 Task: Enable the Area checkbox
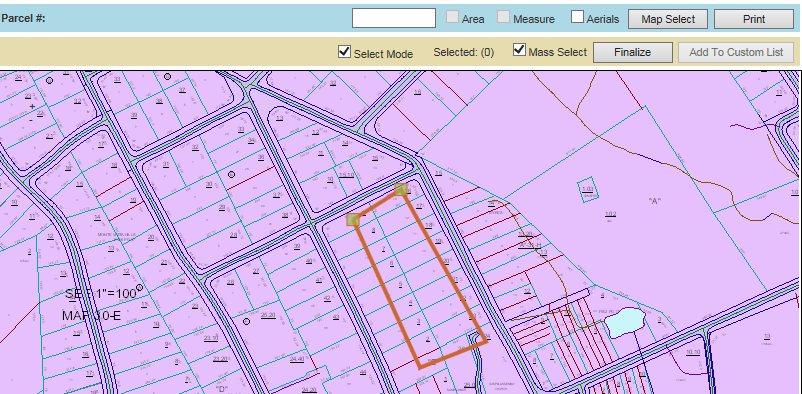click(452, 17)
